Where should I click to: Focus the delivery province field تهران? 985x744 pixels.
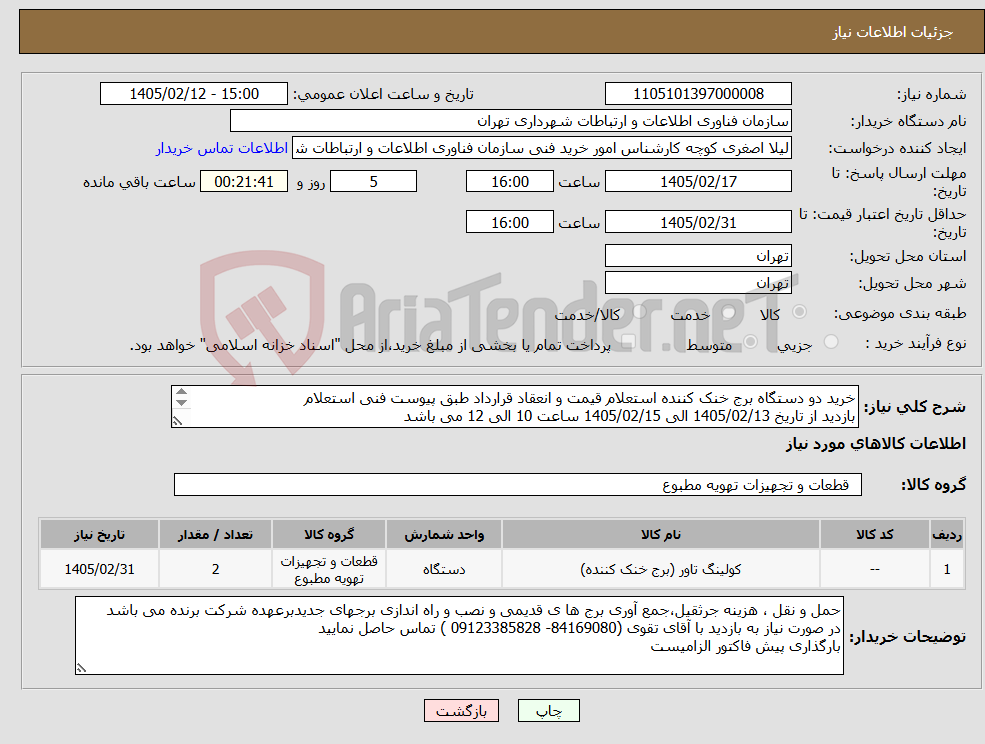coord(698,256)
